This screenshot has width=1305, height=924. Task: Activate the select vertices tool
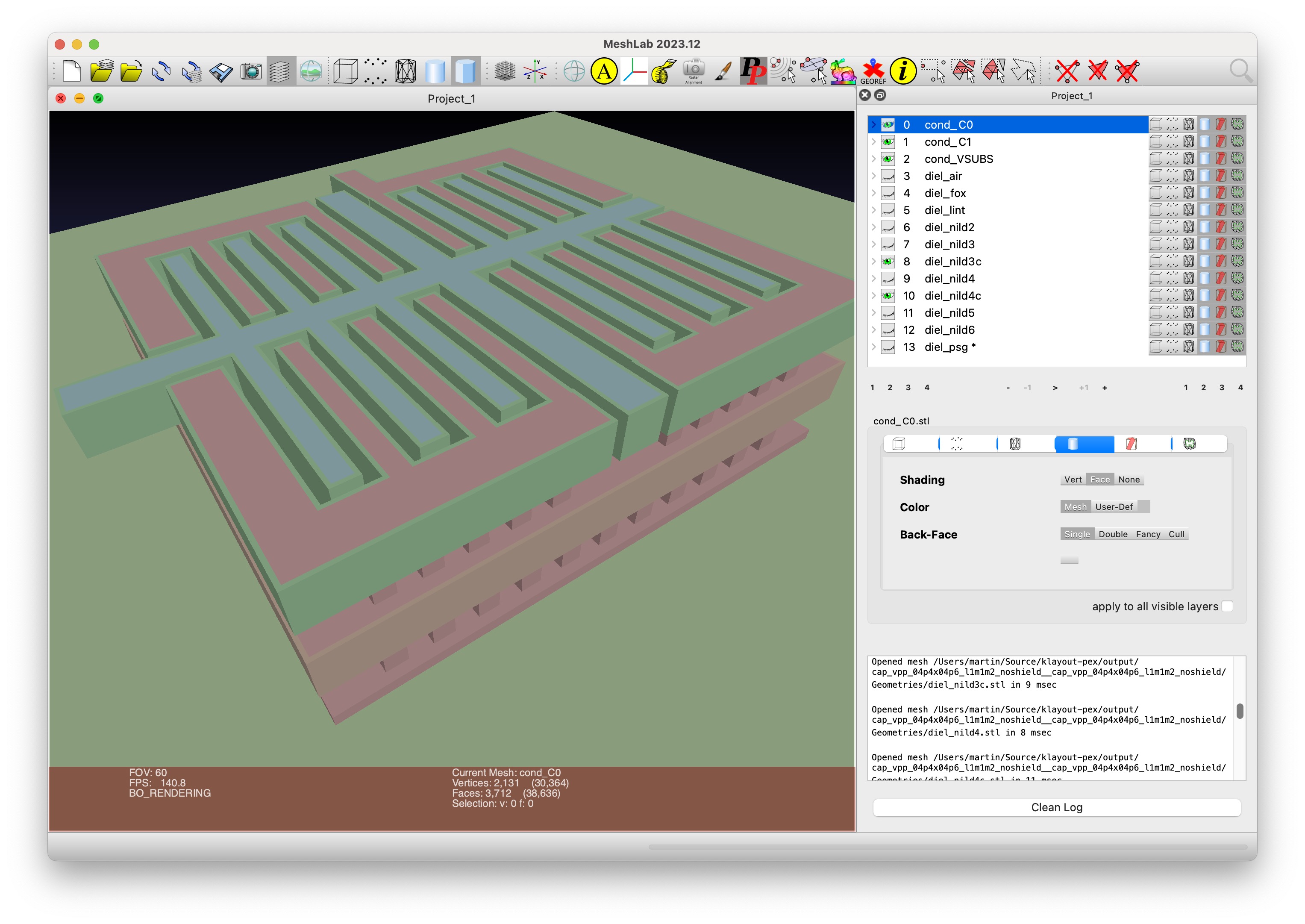pos(933,71)
